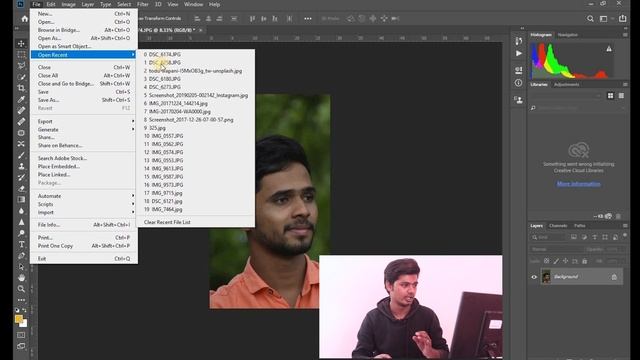Open the workspace switcher icon
The width and height of the screenshot is (640, 360).
pos(604,18)
